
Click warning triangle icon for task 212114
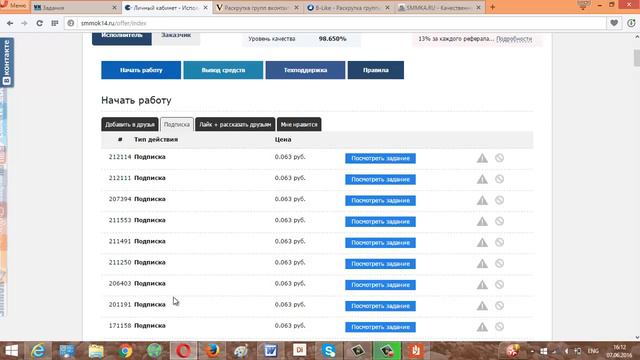pos(482,158)
